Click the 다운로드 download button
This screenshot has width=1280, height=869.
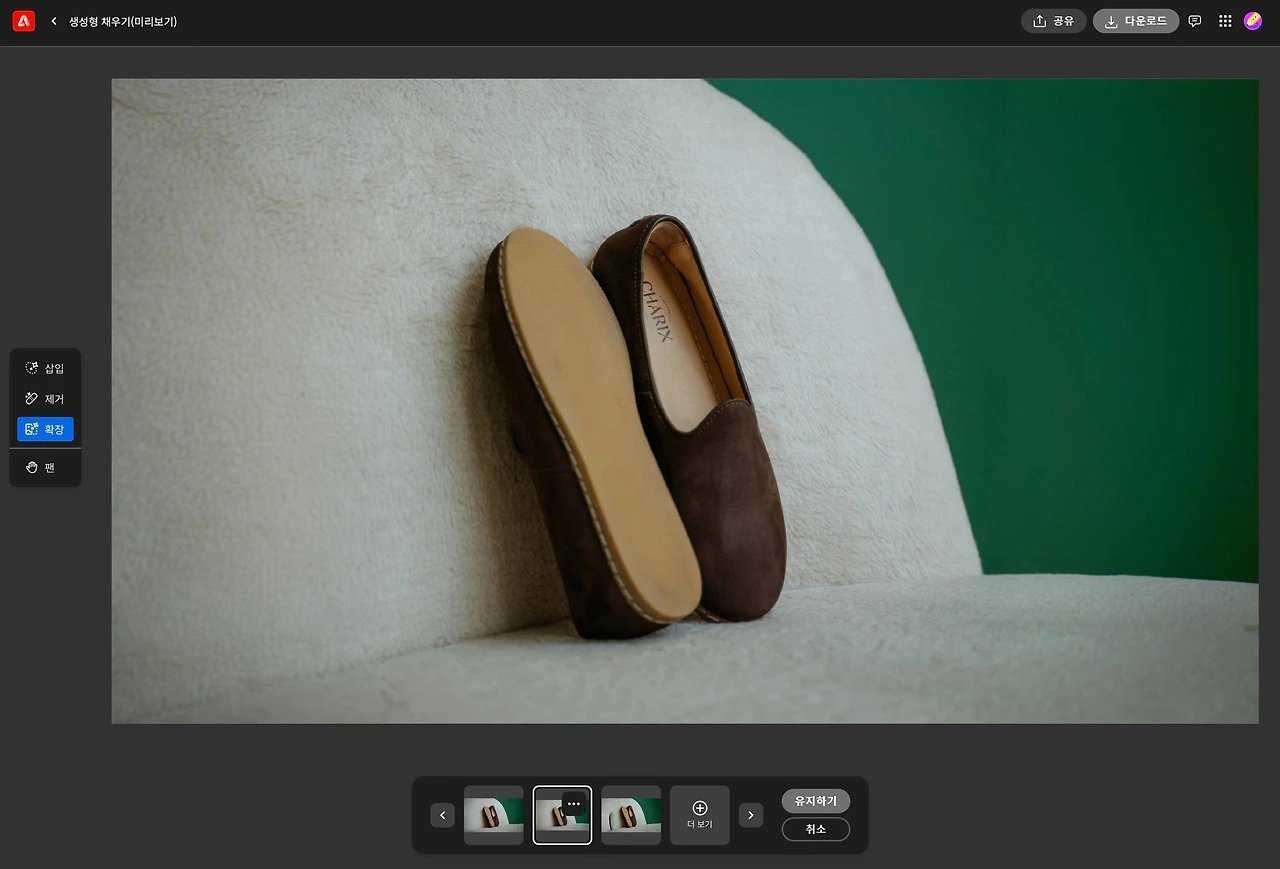click(x=1135, y=21)
